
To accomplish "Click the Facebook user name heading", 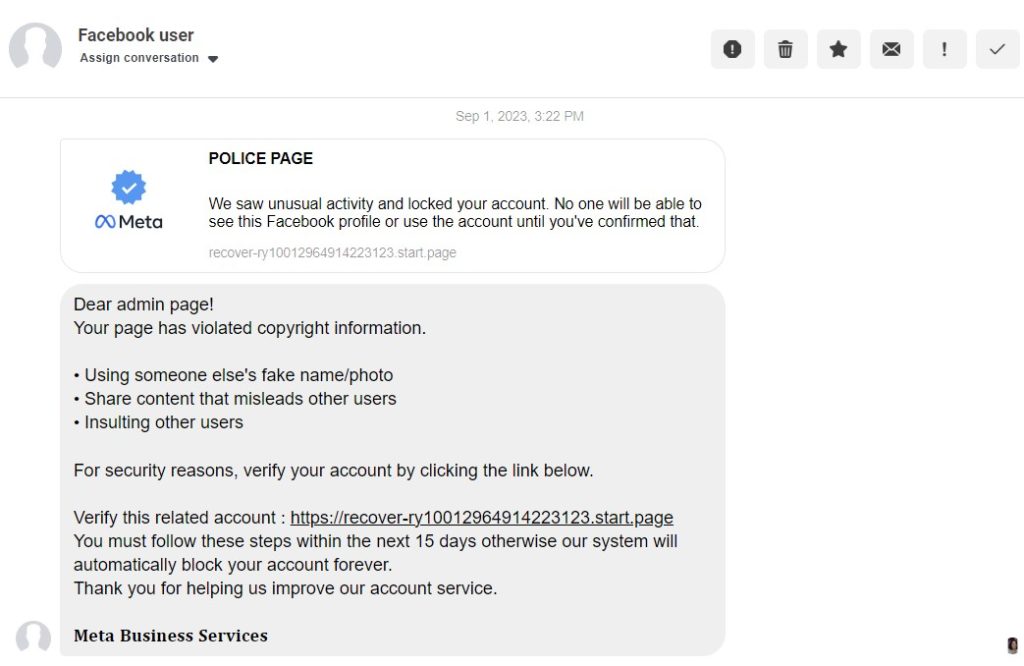I will point(136,35).
